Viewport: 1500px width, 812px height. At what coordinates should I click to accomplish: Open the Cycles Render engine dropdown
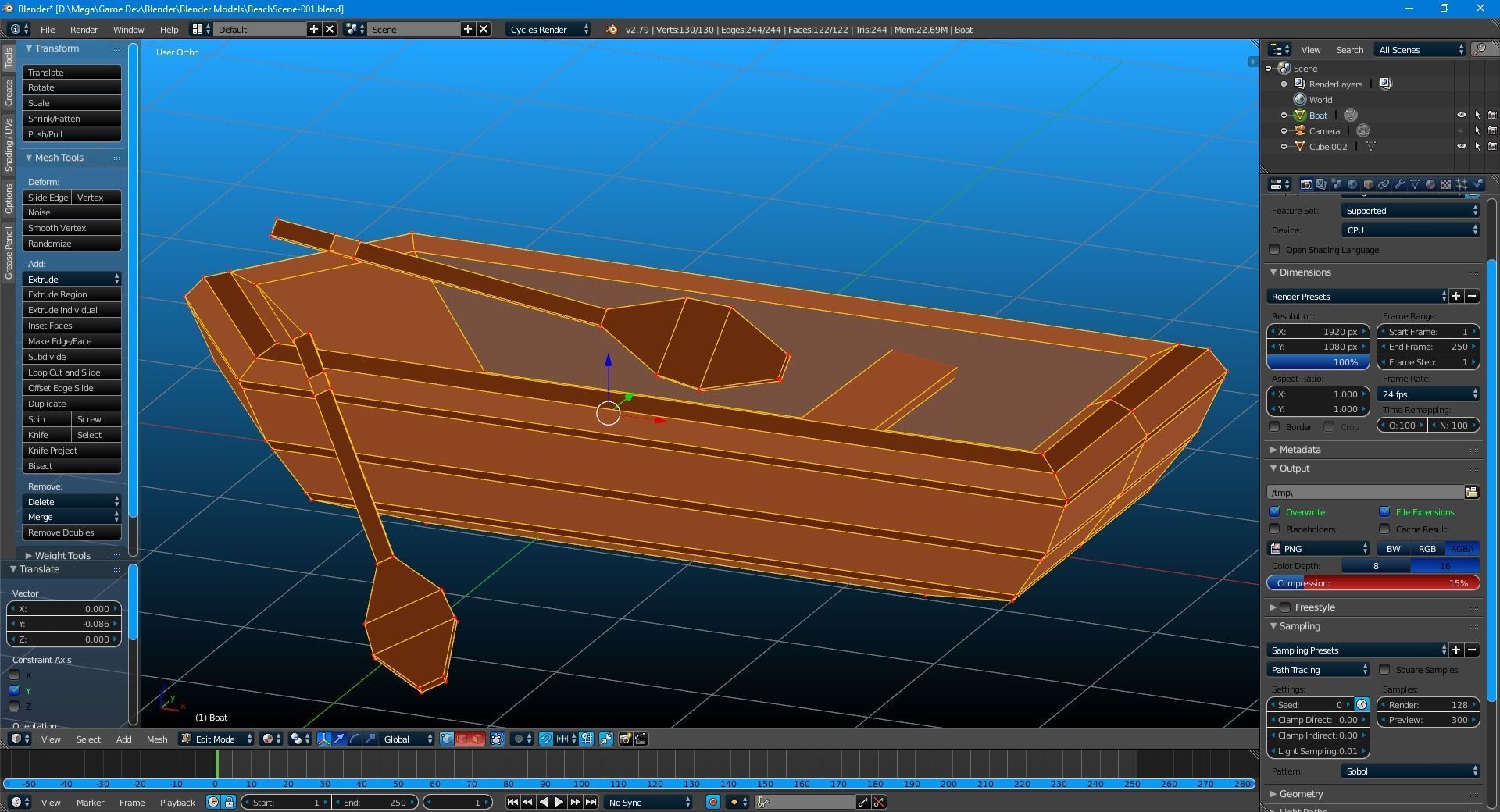(x=548, y=29)
